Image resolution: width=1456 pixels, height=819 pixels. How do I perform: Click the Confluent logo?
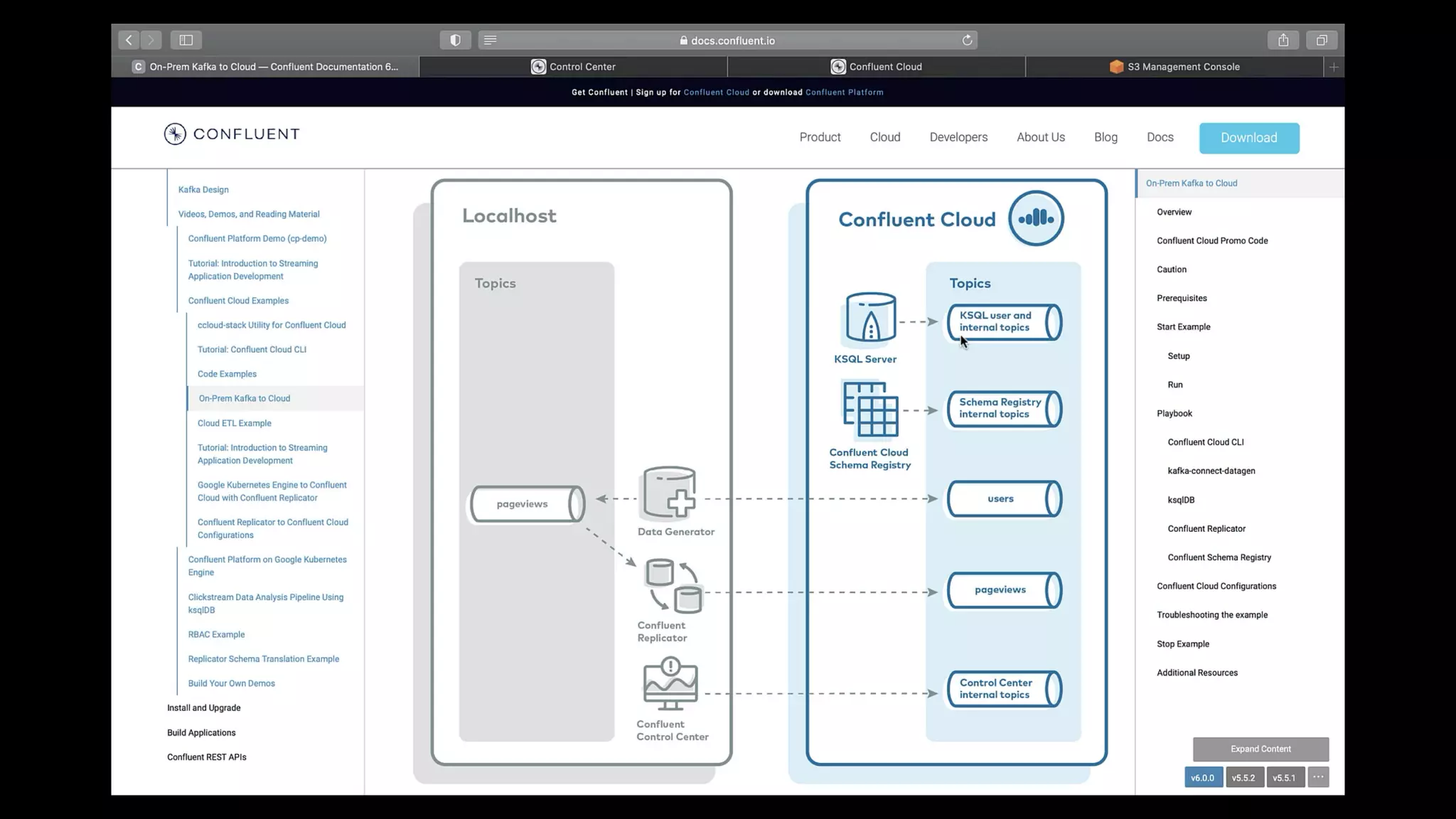click(232, 134)
